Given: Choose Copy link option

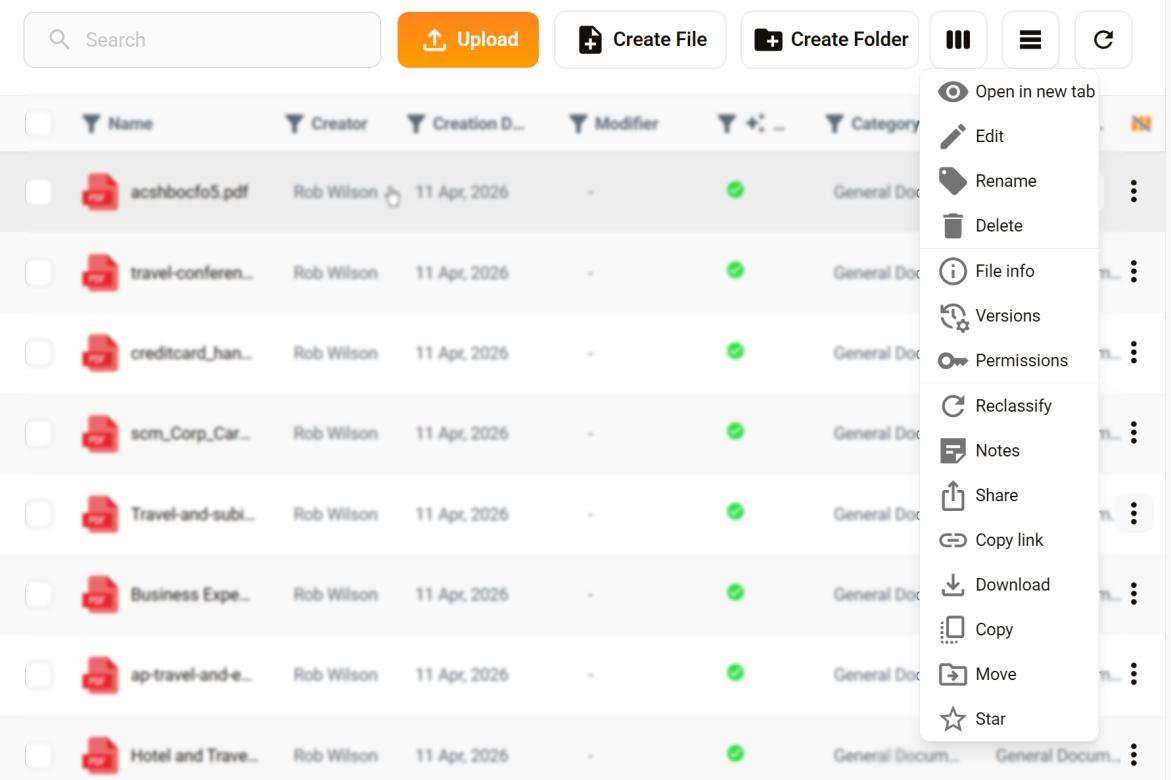Looking at the screenshot, I should pos(1009,540).
